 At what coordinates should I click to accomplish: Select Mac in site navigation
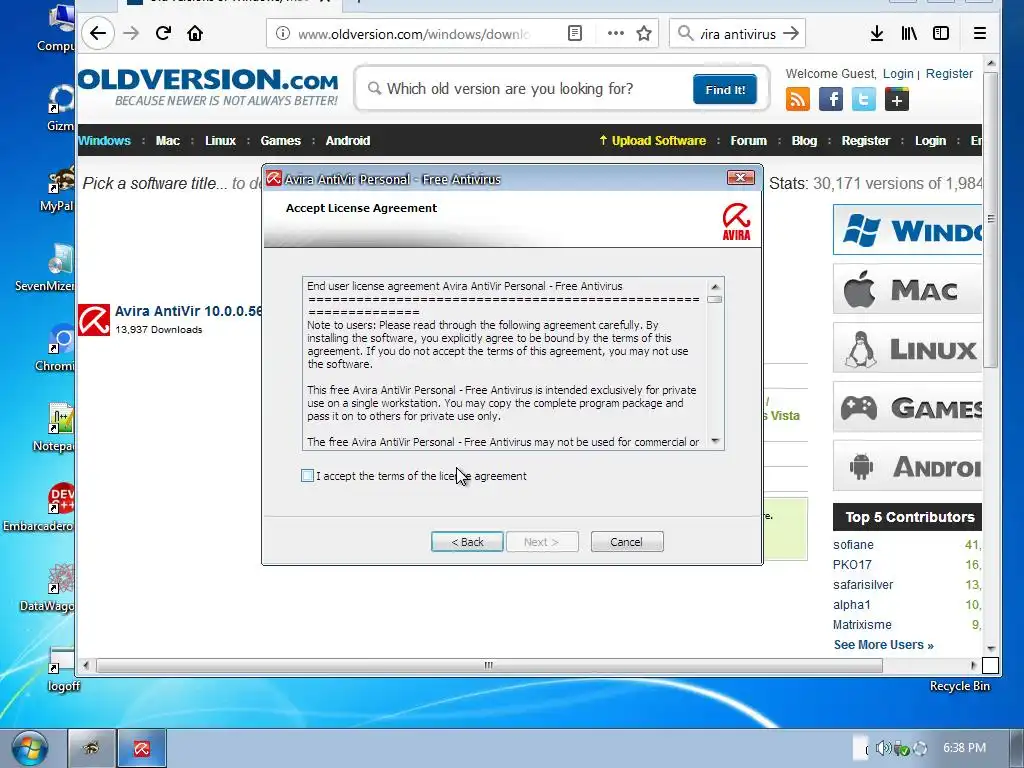click(x=168, y=140)
